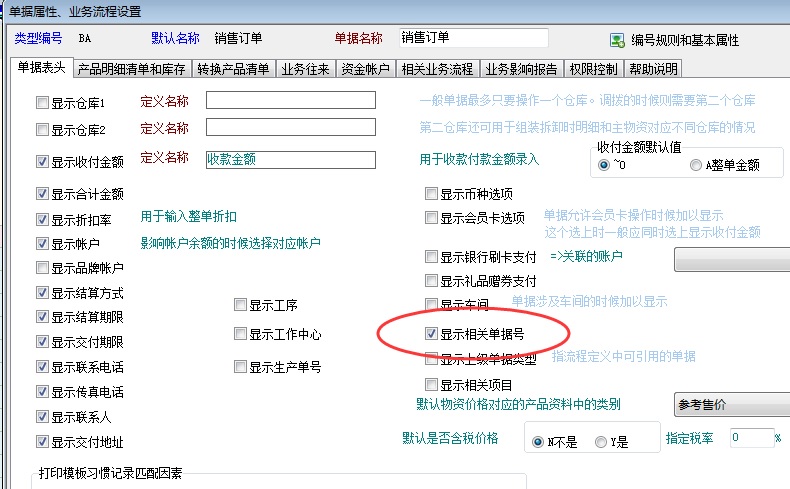The image size is (790, 489).
Task: Select the A整单金额 radio button
Action: (696, 165)
